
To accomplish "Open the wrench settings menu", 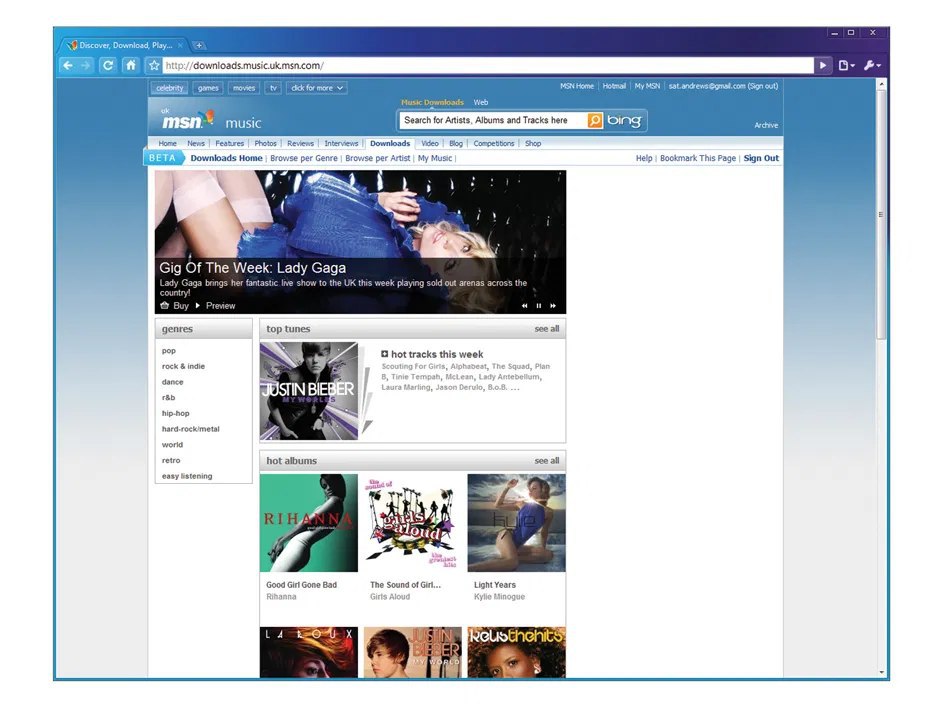I will [x=871, y=65].
